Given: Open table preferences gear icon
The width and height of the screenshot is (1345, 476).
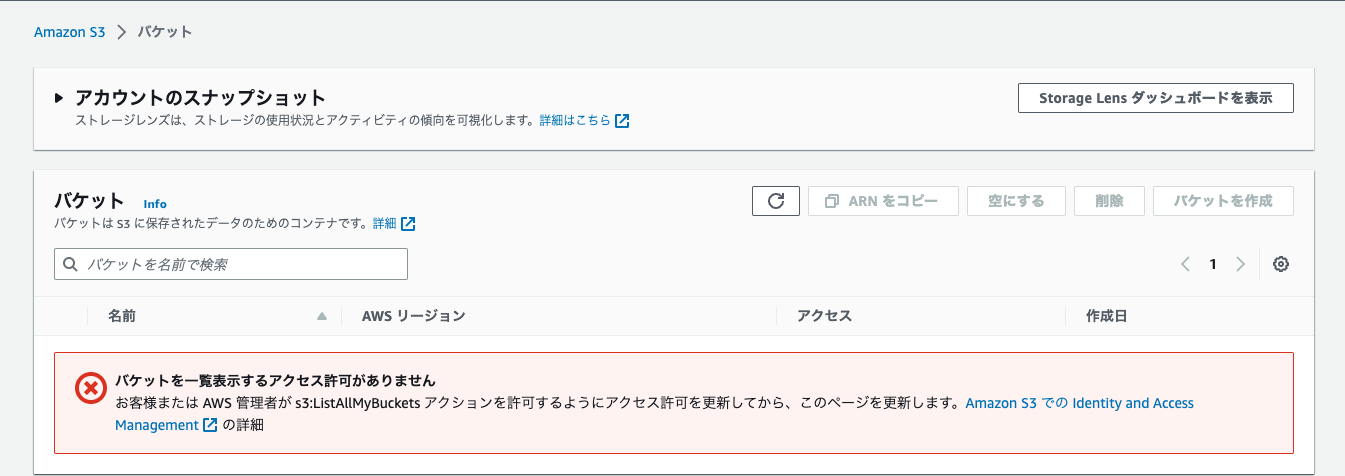Looking at the screenshot, I should (x=1281, y=264).
